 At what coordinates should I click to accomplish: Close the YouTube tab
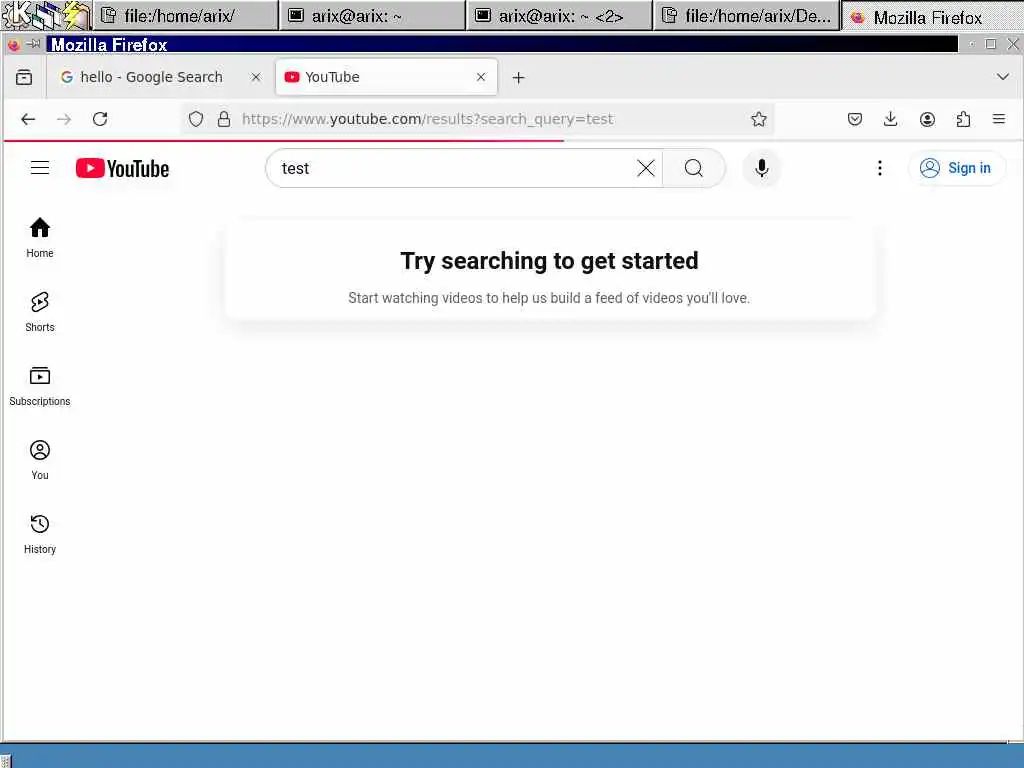tap(481, 77)
